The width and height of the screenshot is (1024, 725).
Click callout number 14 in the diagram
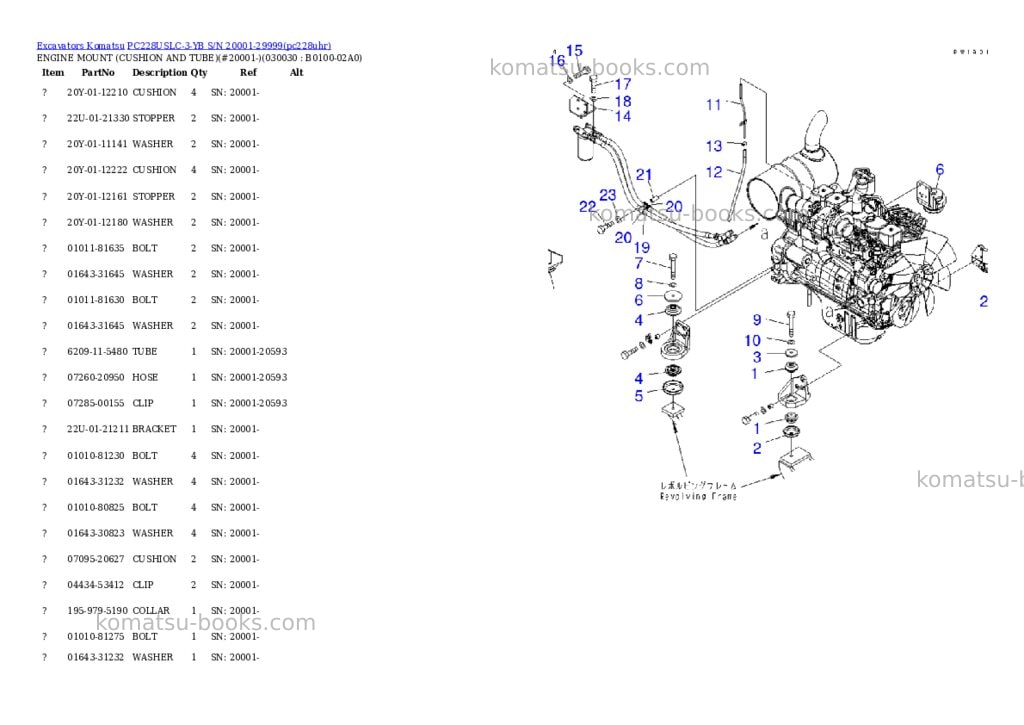(x=623, y=116)
